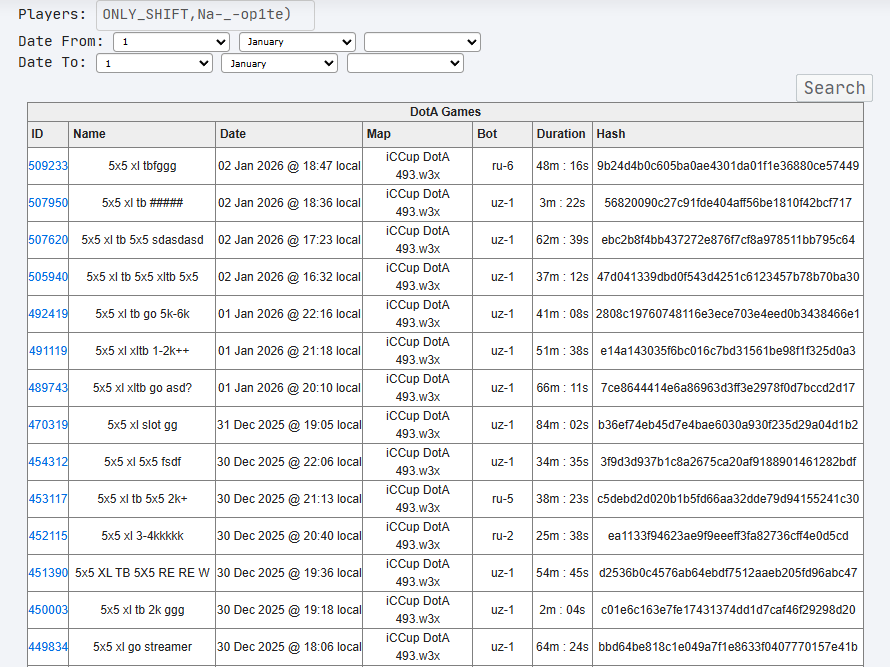
Task: Open the Date To day dropdown
Action: point(154,63)
